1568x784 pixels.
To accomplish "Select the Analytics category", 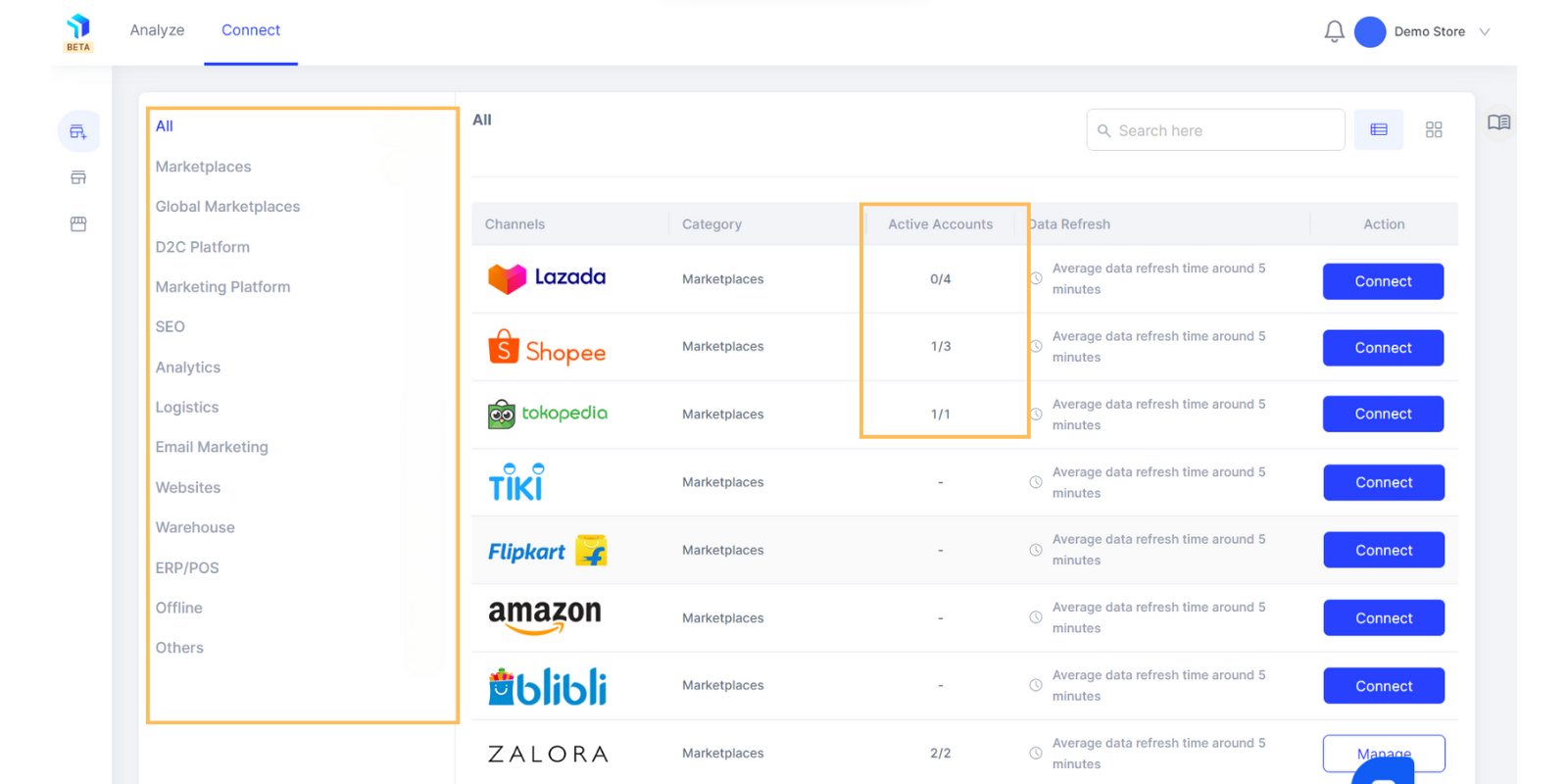I will tap(187, 367).
